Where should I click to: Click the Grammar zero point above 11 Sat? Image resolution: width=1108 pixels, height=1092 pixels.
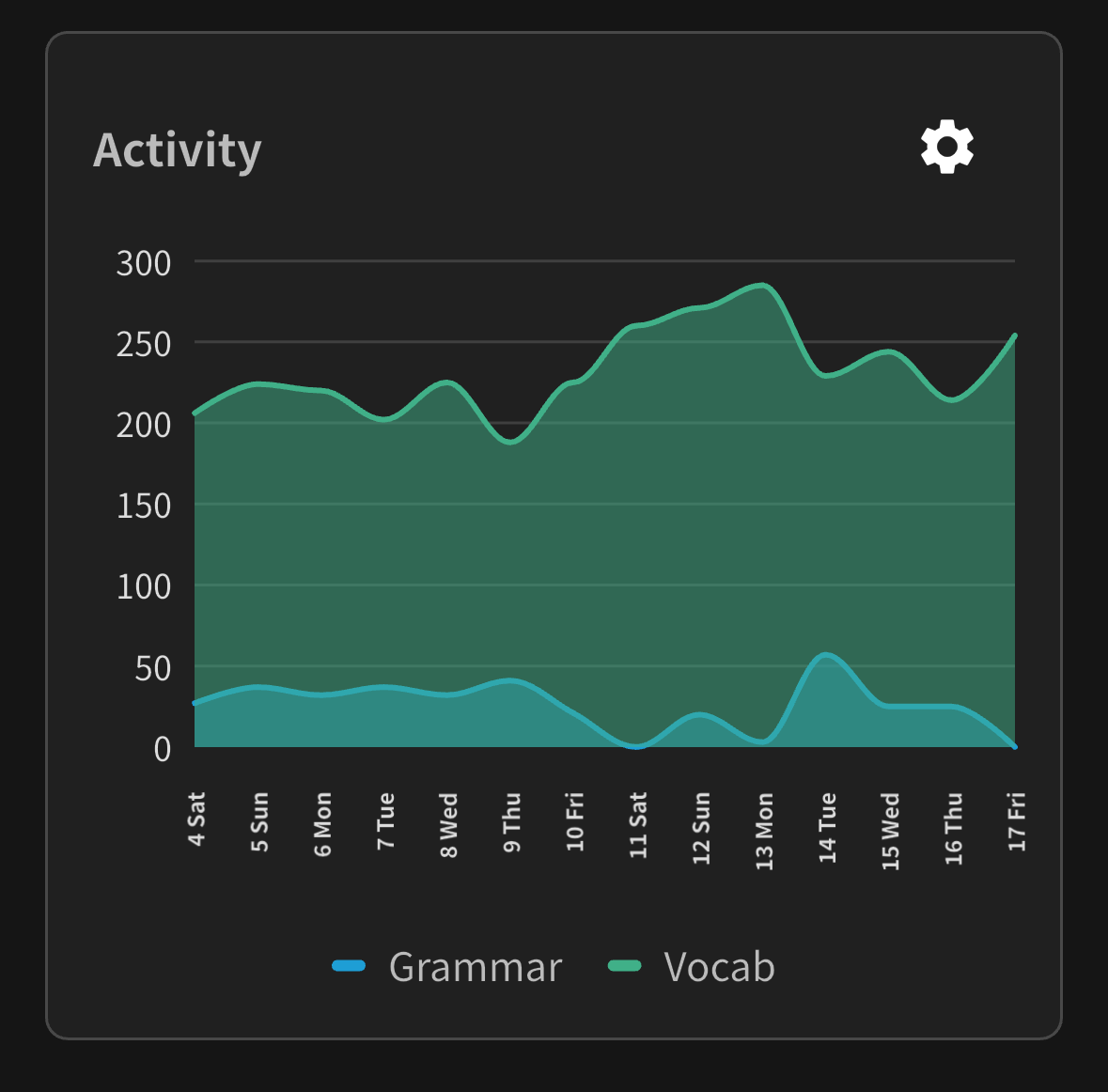pyautogui.click(x=638, y=746)
